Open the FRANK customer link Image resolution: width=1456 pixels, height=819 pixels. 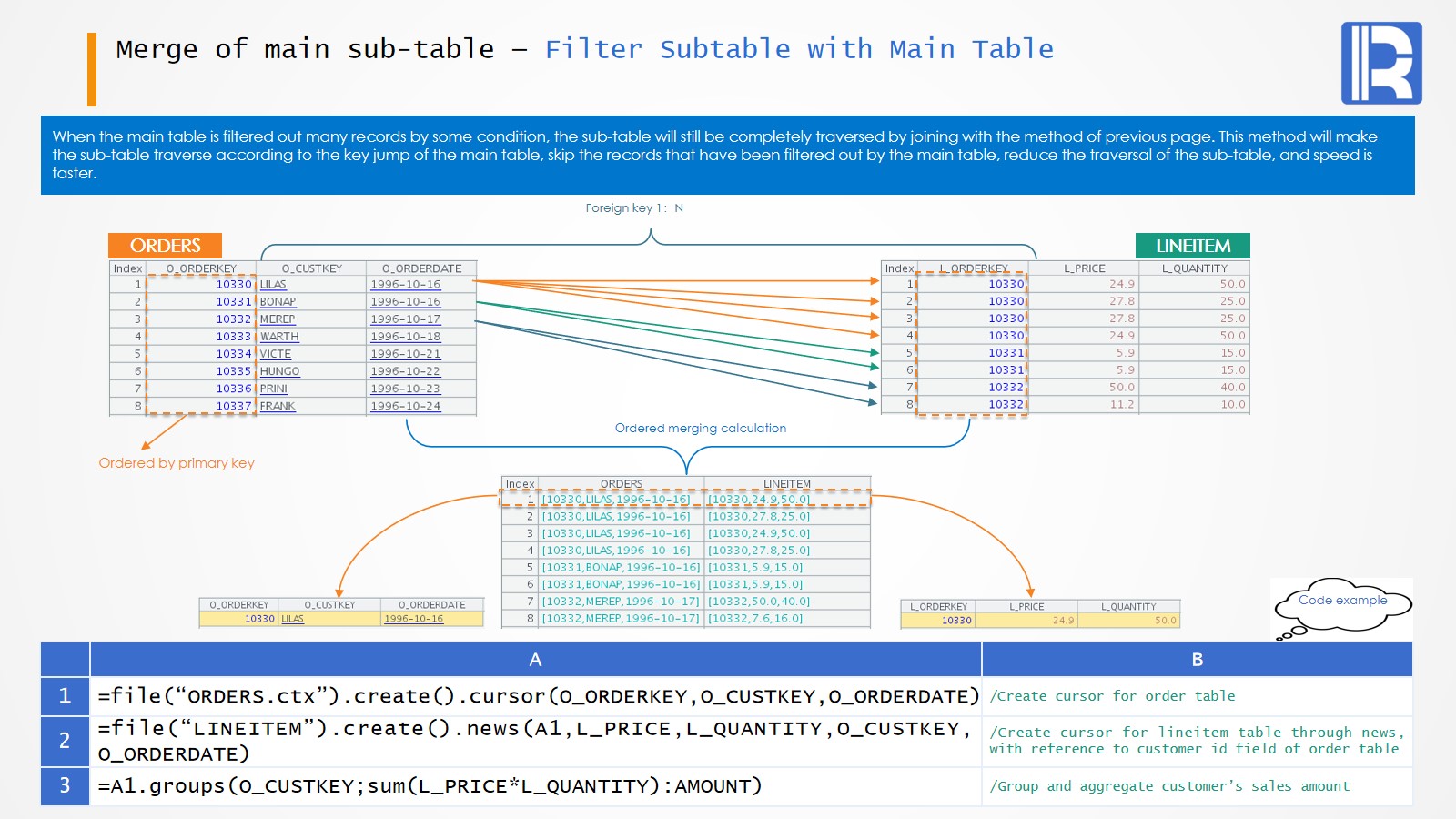pyautogui.click(x=278, y=407)
